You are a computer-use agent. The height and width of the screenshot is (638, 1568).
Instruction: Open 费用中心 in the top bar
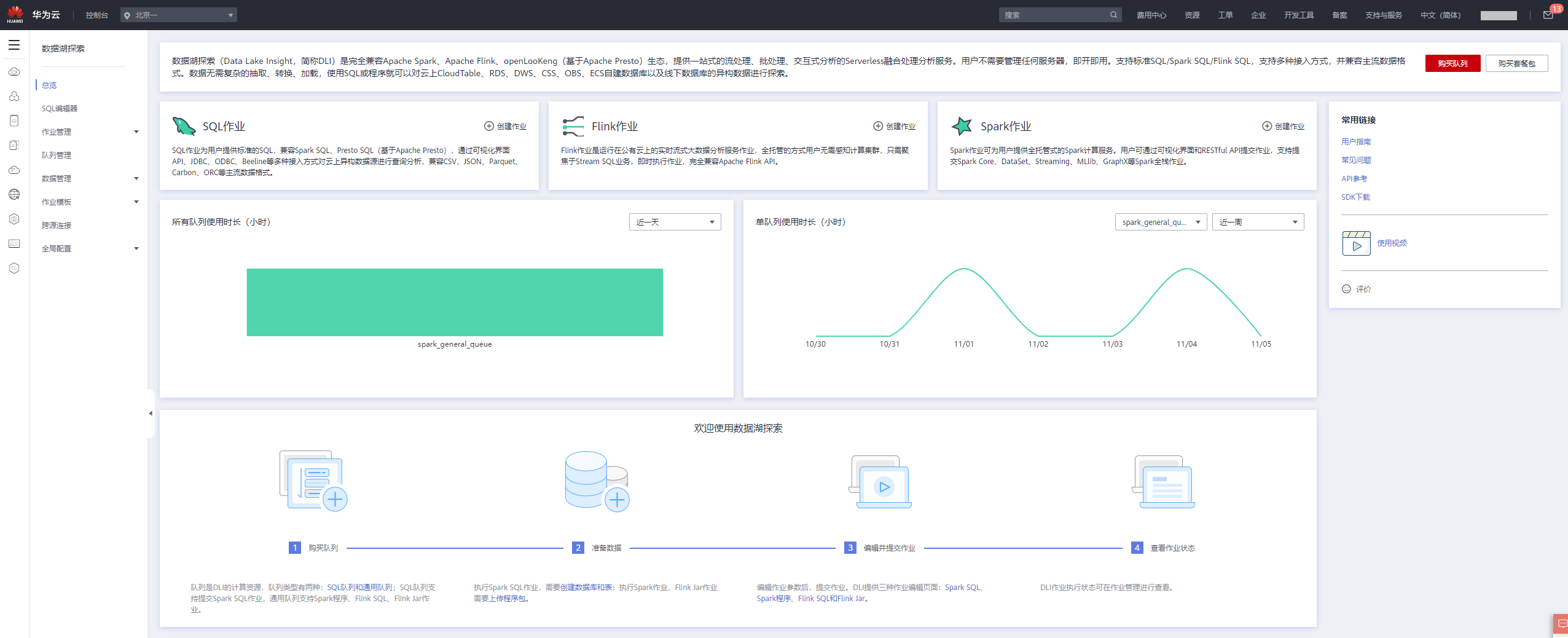(x=1151, y=15)
